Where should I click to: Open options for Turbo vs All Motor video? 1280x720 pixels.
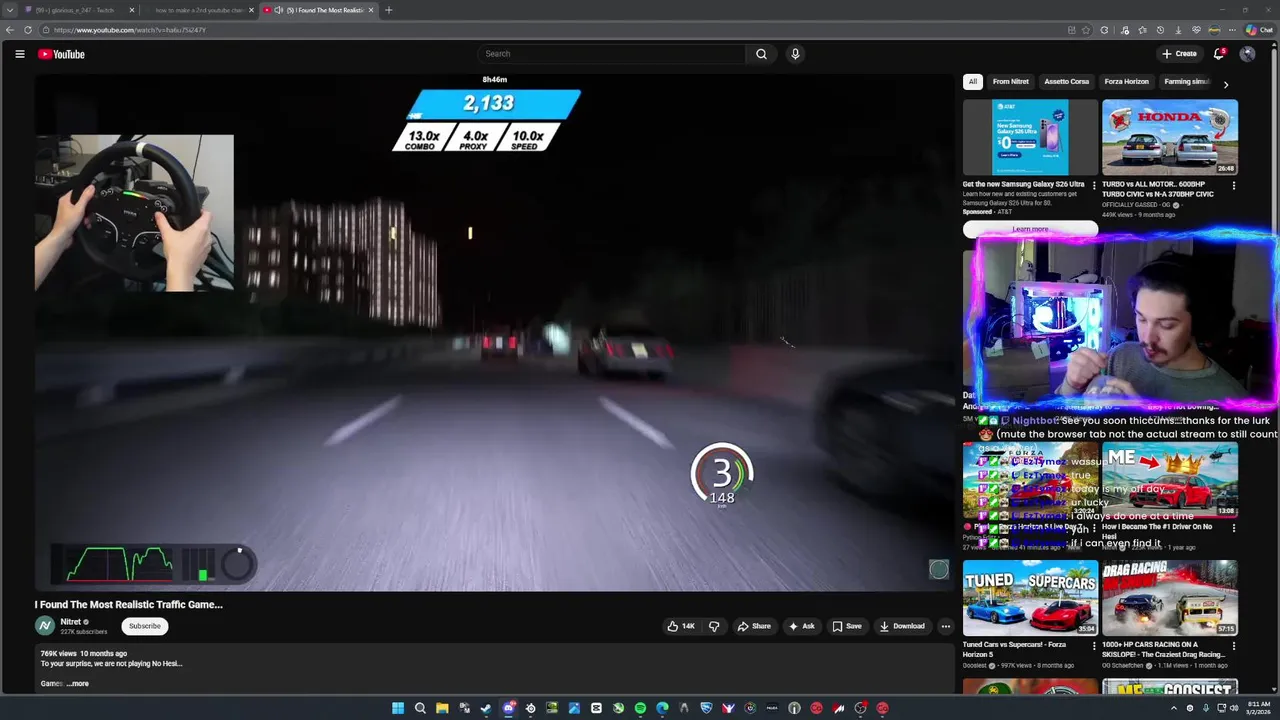click(1233, 186)
